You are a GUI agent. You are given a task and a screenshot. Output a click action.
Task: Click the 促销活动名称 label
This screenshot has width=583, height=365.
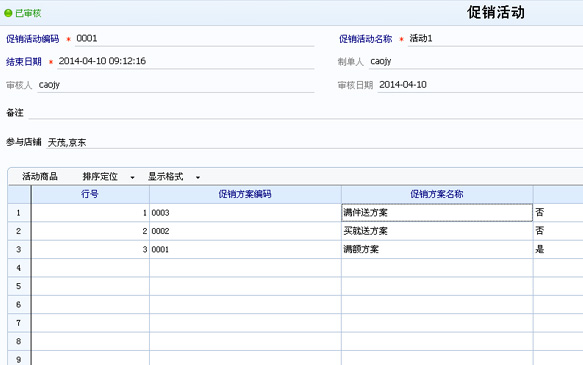pyautogui.click(x=365, y=39)
